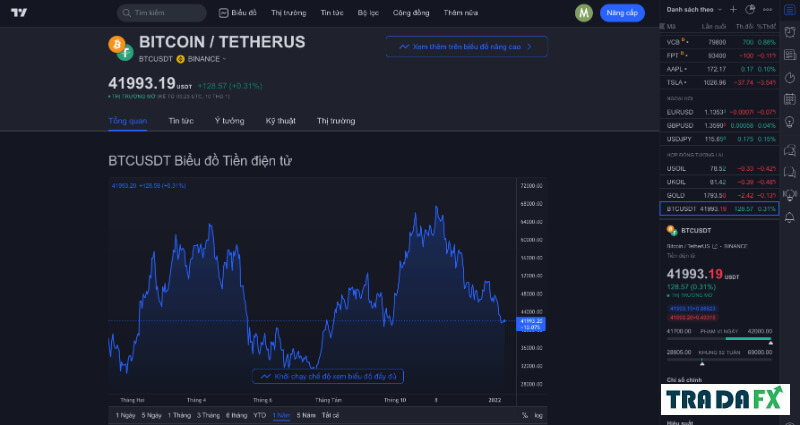Switch to the Kỹ thuật tab

[281, 121]
